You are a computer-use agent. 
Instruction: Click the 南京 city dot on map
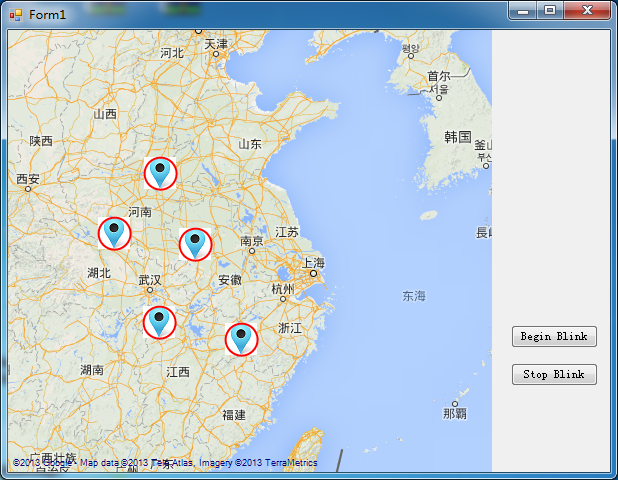click(252, 251)
